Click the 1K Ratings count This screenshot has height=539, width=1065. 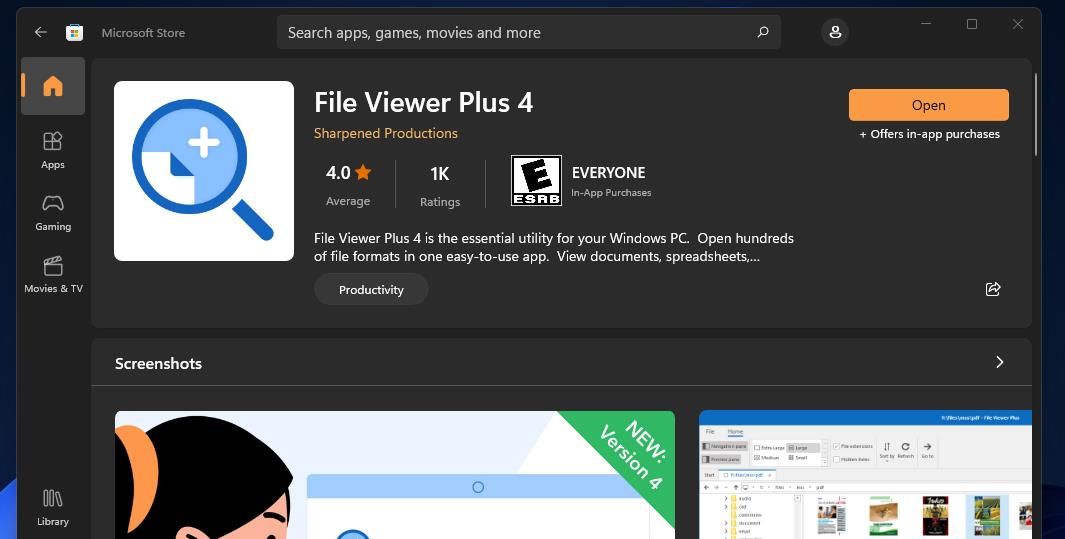click(439, 185)
